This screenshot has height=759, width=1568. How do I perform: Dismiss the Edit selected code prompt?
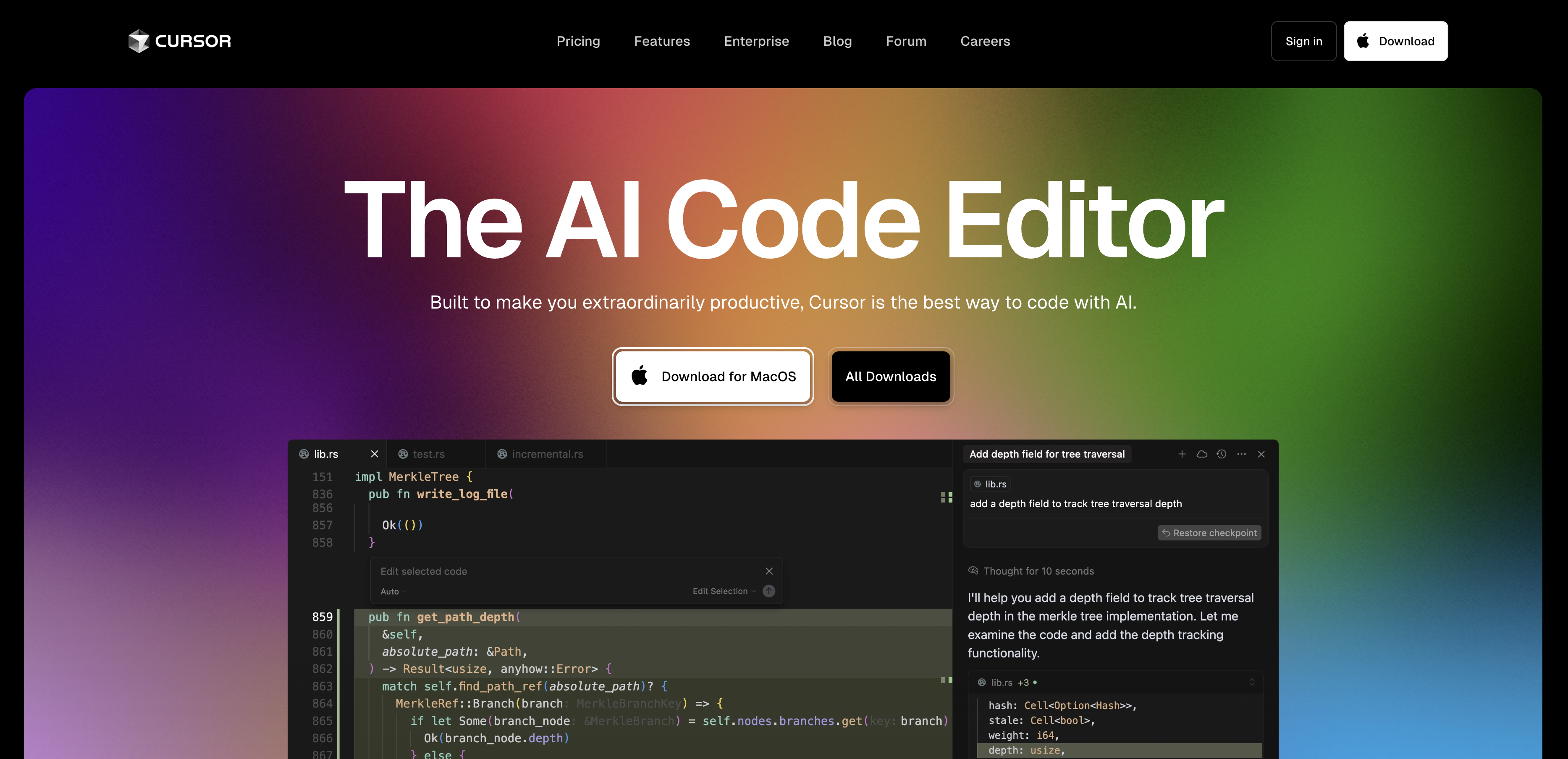769,571
